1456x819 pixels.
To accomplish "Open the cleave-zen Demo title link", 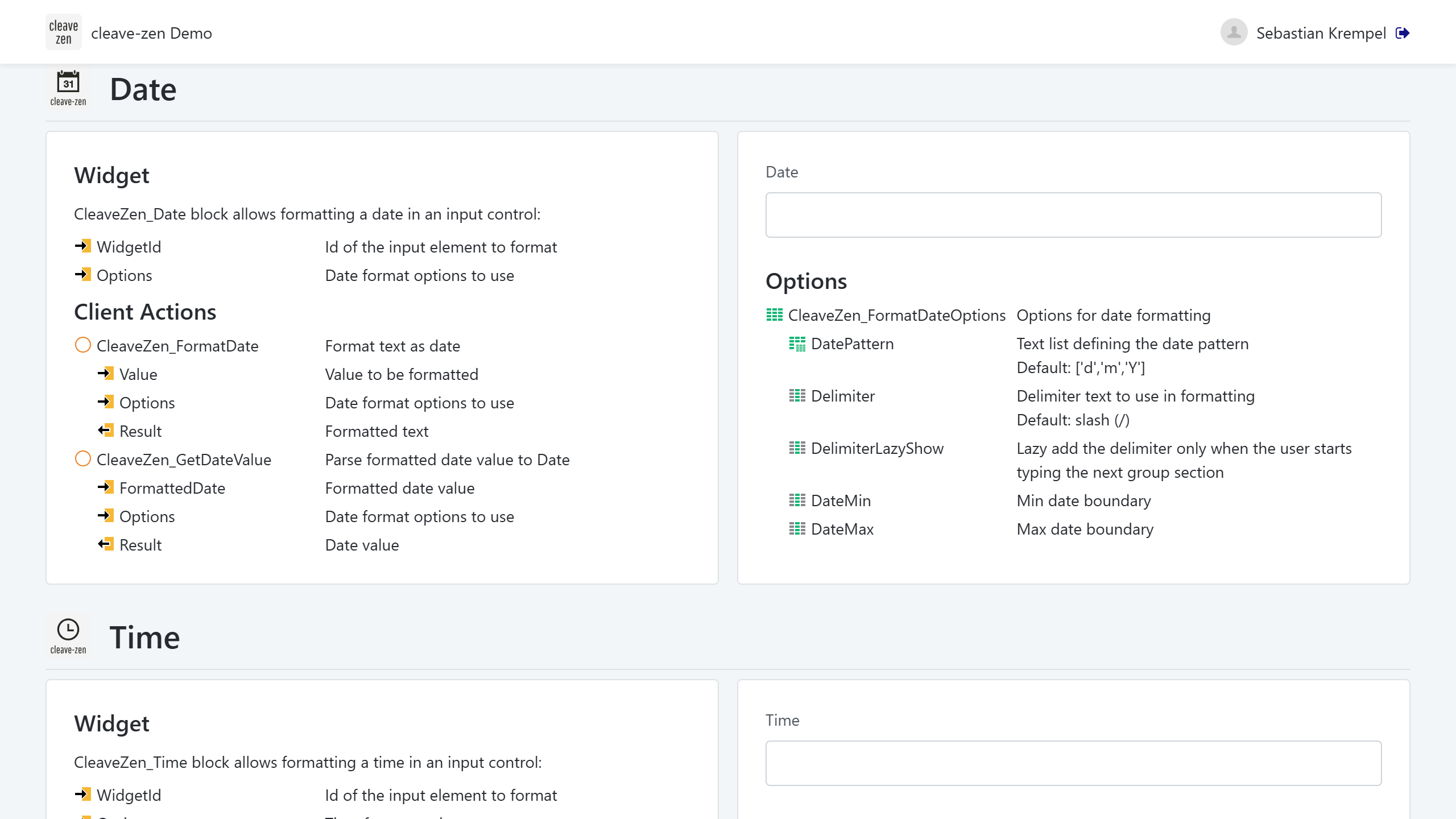I will [151, 33].
